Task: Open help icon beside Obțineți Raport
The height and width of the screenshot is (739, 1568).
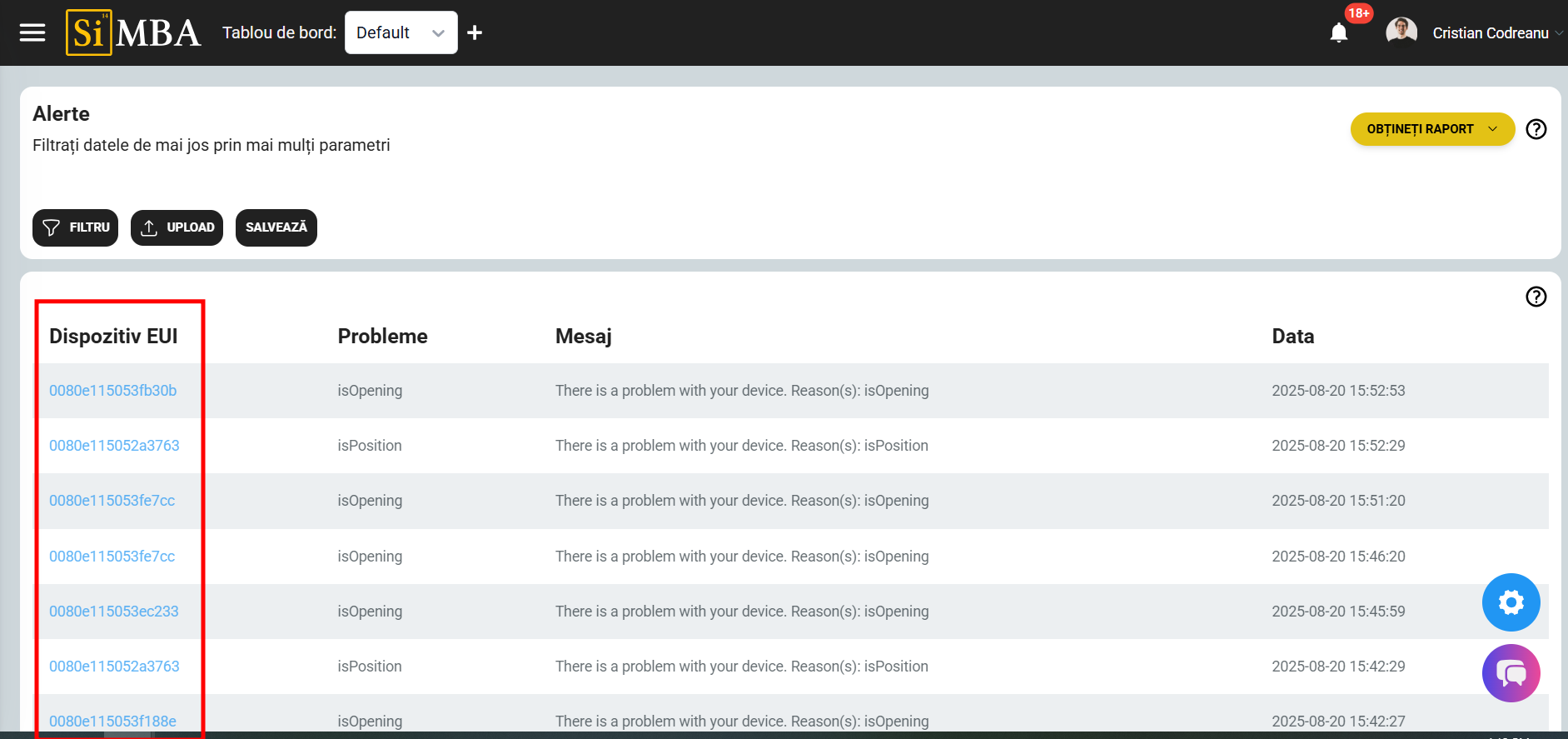Action: tap(1536, 129)
